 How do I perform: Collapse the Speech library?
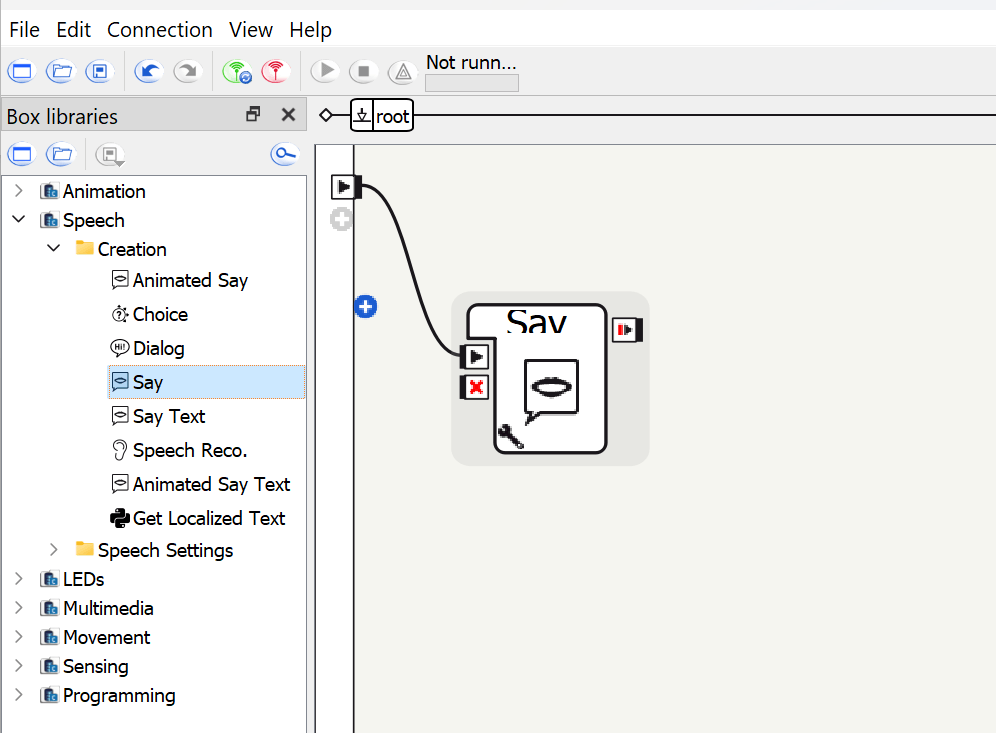pyautogui.click(x=19, y=220)
